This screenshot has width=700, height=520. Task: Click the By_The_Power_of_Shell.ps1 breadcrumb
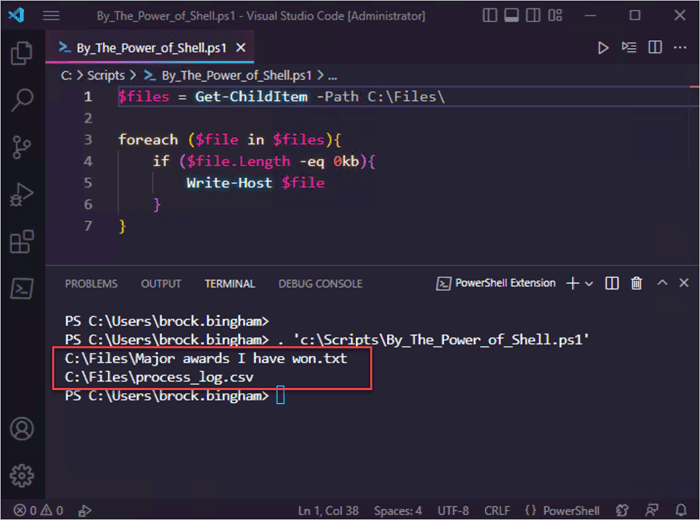[x=229, y=75]
